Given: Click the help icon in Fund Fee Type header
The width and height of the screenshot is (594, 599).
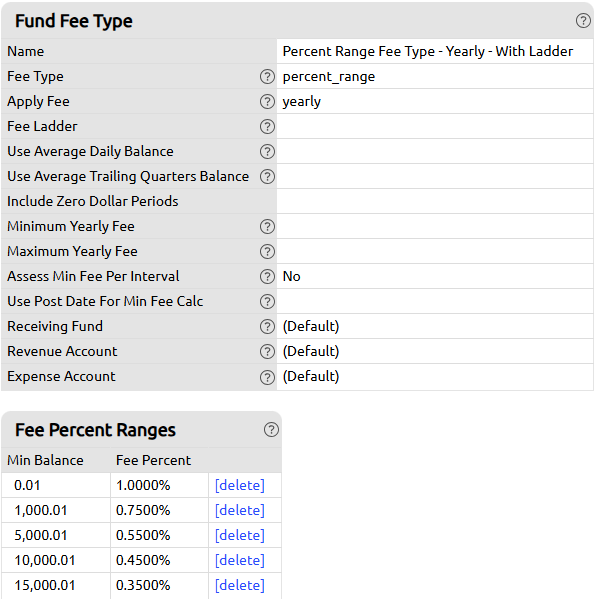Looking at the screenshot, I should [x=583, y=21].
